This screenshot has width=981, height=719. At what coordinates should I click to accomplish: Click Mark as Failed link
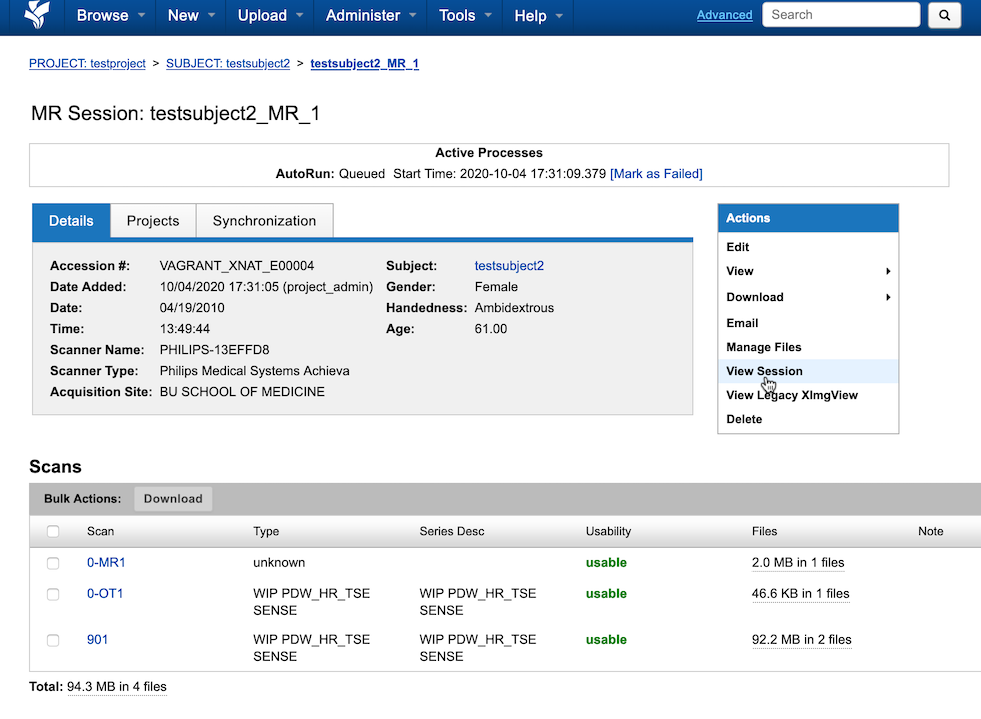click(656, 173)
